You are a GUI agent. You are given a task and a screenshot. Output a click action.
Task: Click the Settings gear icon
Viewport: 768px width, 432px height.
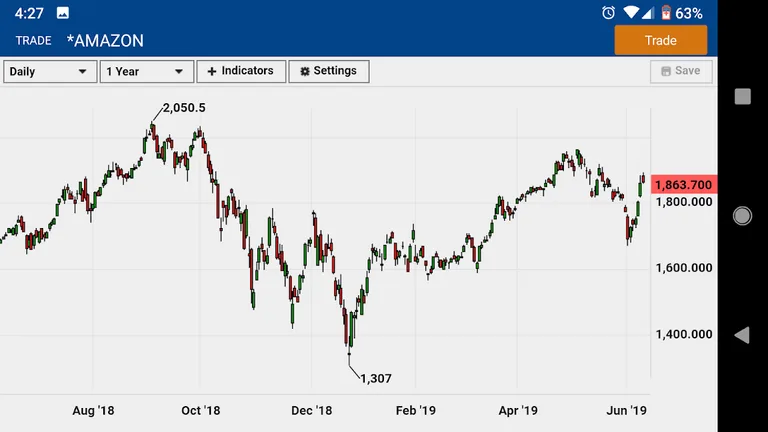click(304, 72)
